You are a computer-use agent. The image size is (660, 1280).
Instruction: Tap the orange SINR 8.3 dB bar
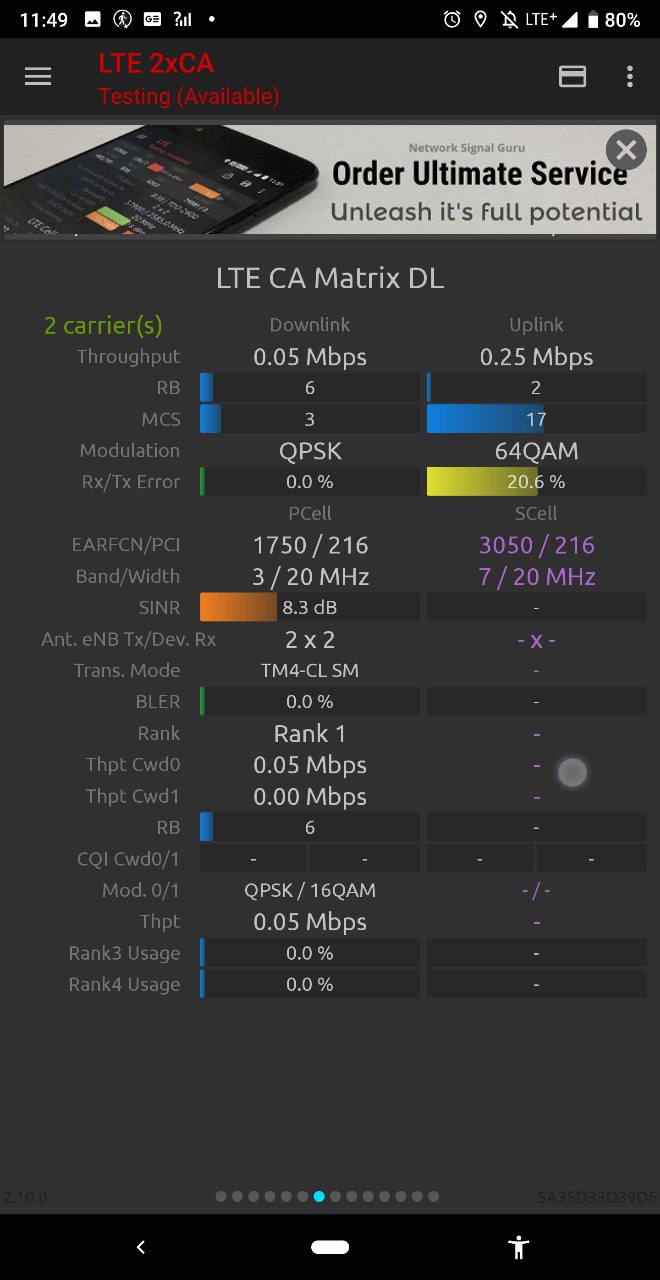[310, 607]
